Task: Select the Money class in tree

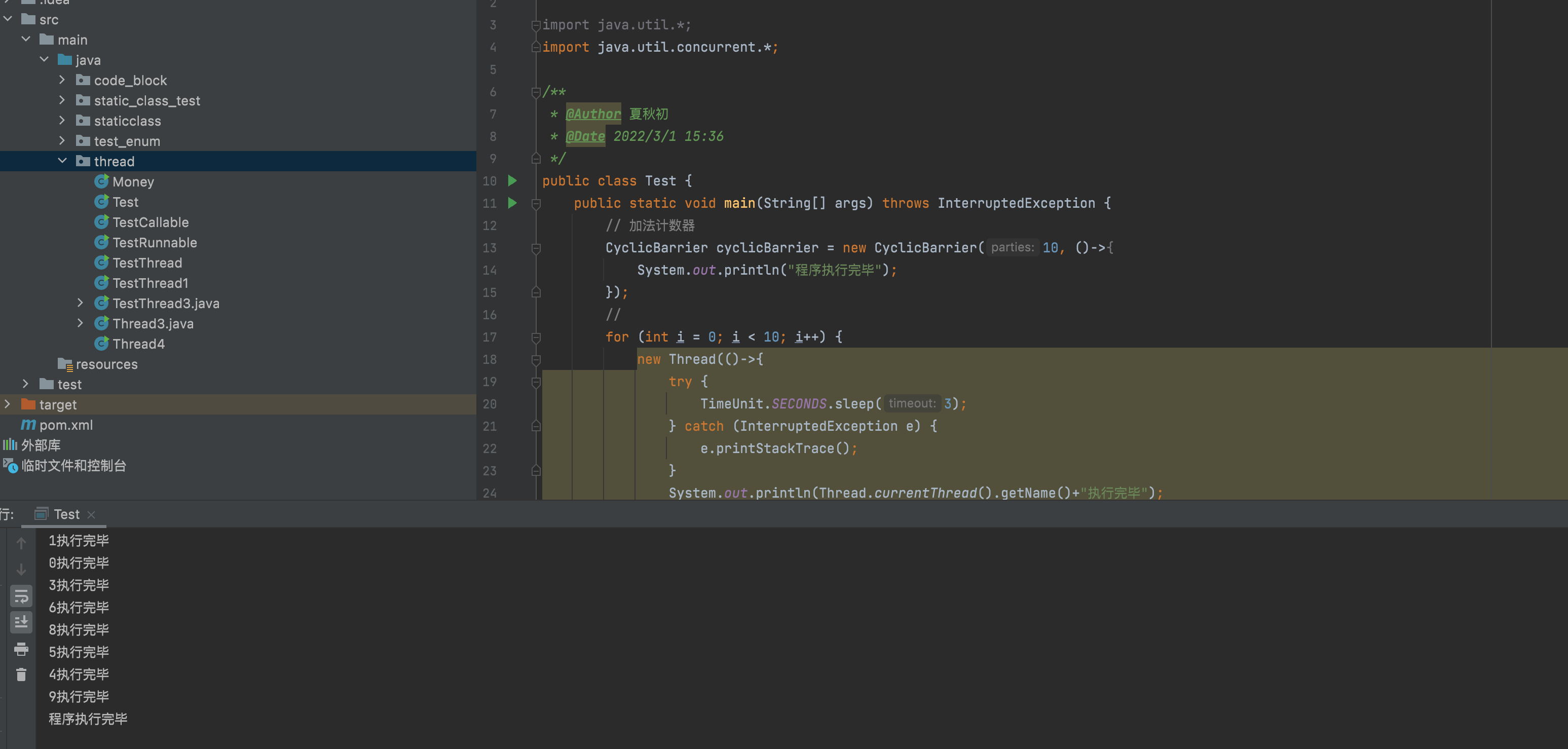Action: click(133, 182)
